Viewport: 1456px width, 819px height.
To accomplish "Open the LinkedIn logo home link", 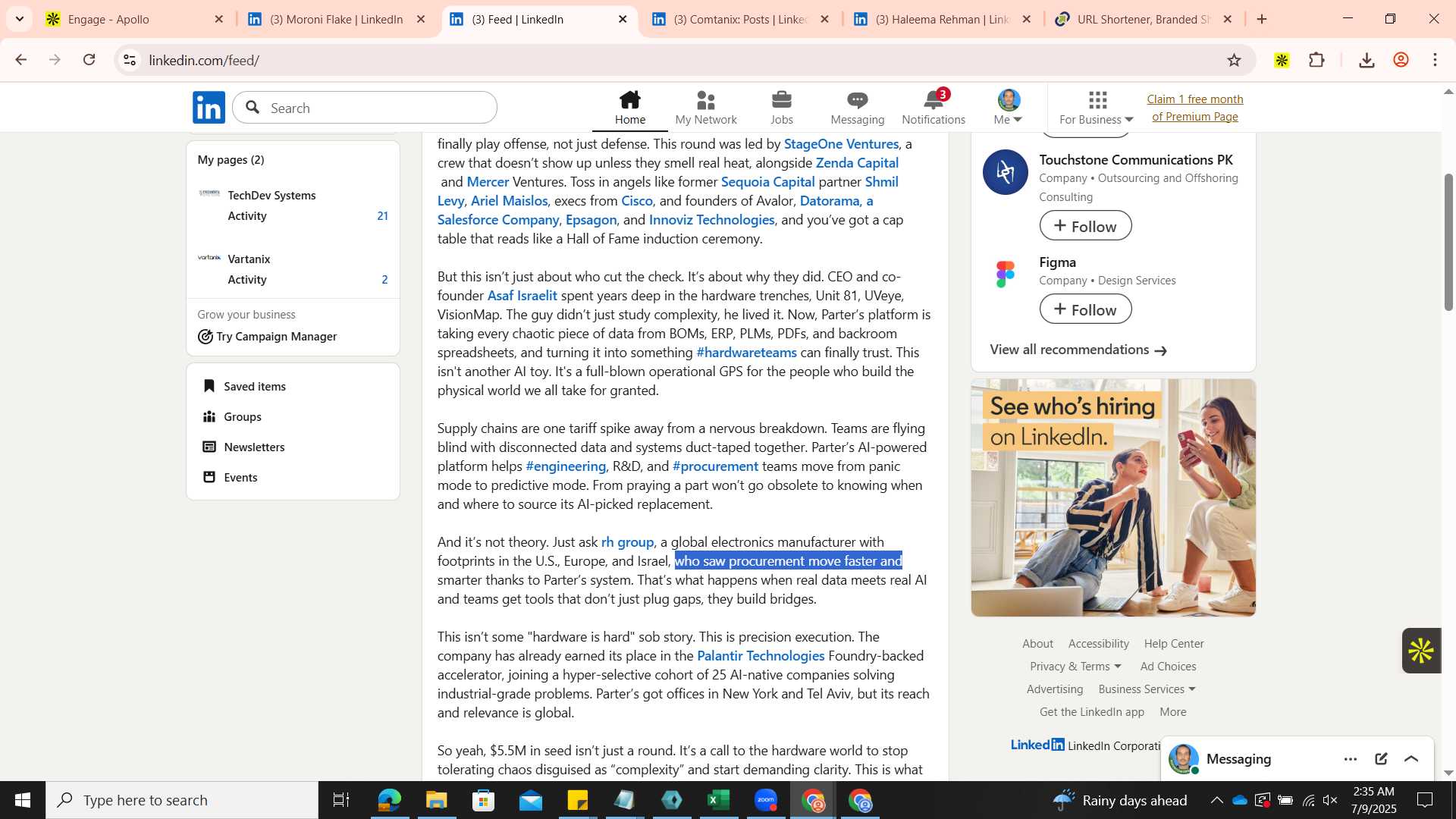I will (209, 108).
